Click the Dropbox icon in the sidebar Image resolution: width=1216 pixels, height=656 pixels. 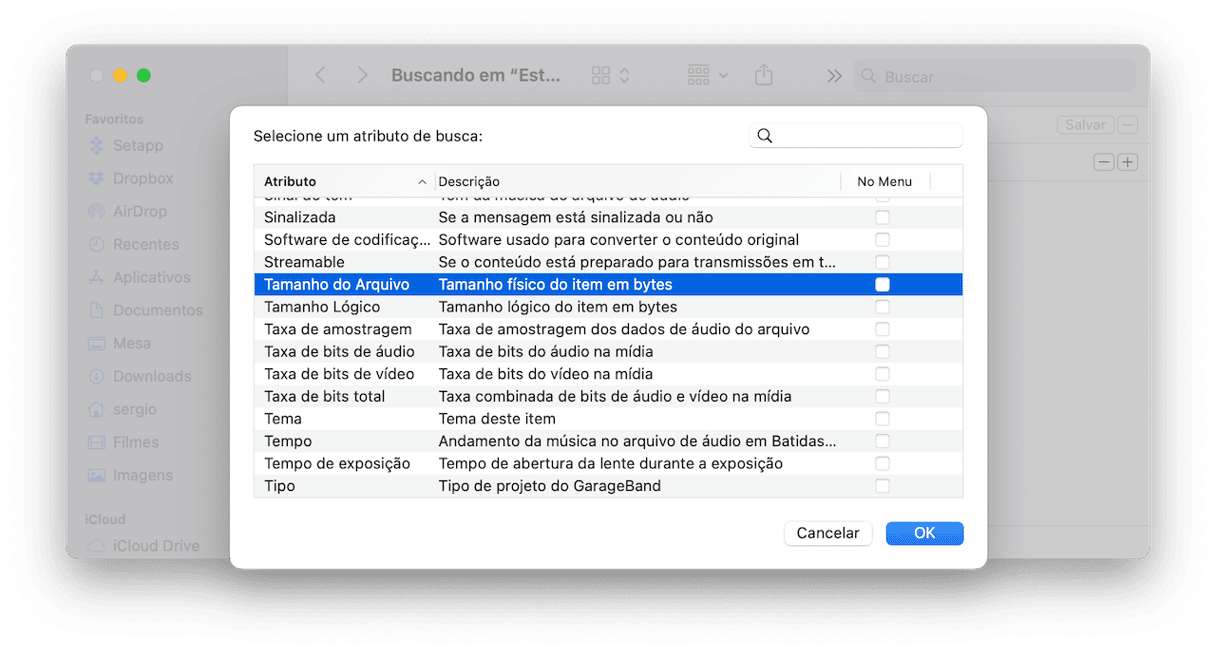pyautogui.click(x=96, y=179)
